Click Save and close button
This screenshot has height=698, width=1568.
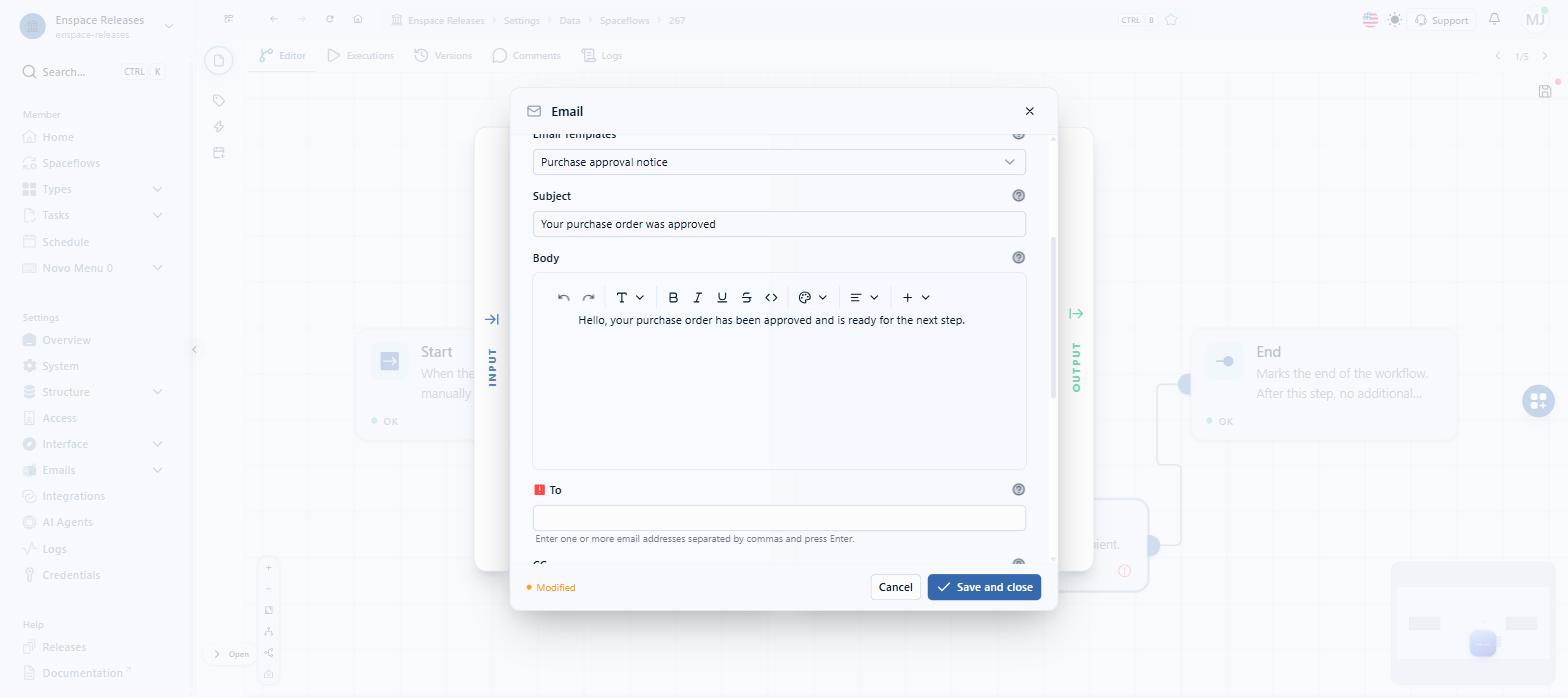984,587
